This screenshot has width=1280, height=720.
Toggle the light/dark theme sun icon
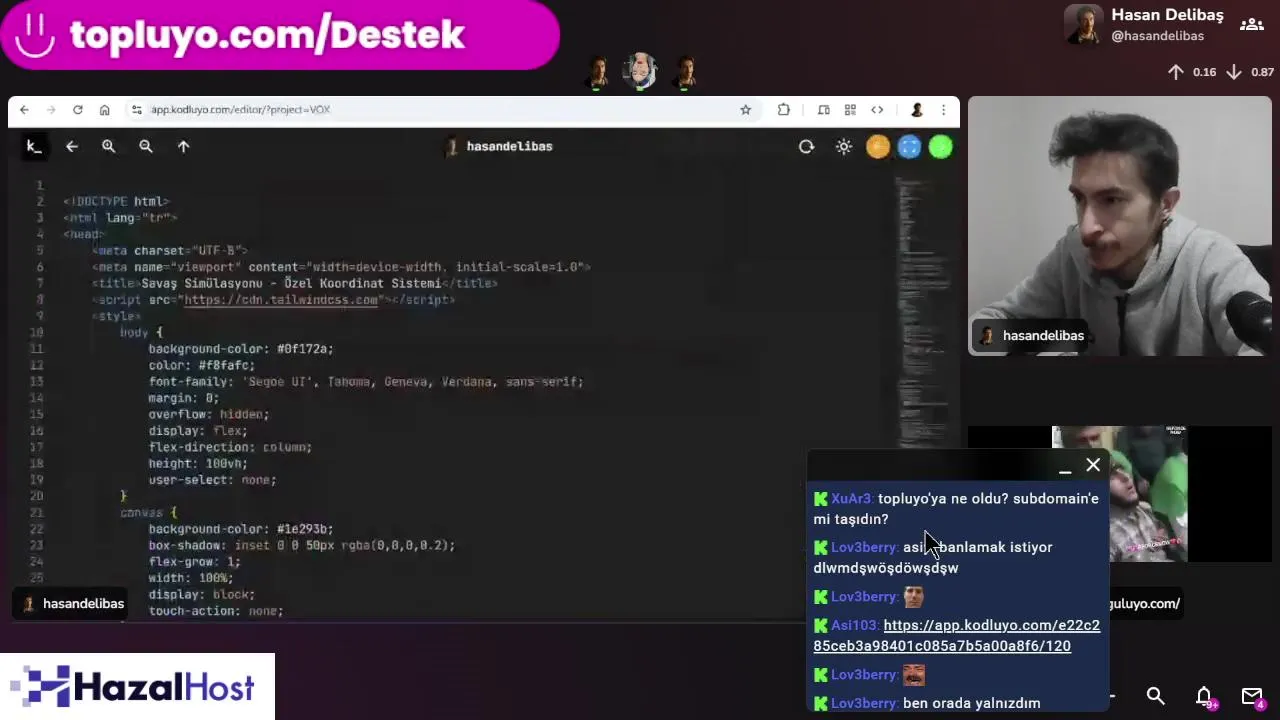click(844, 147)
